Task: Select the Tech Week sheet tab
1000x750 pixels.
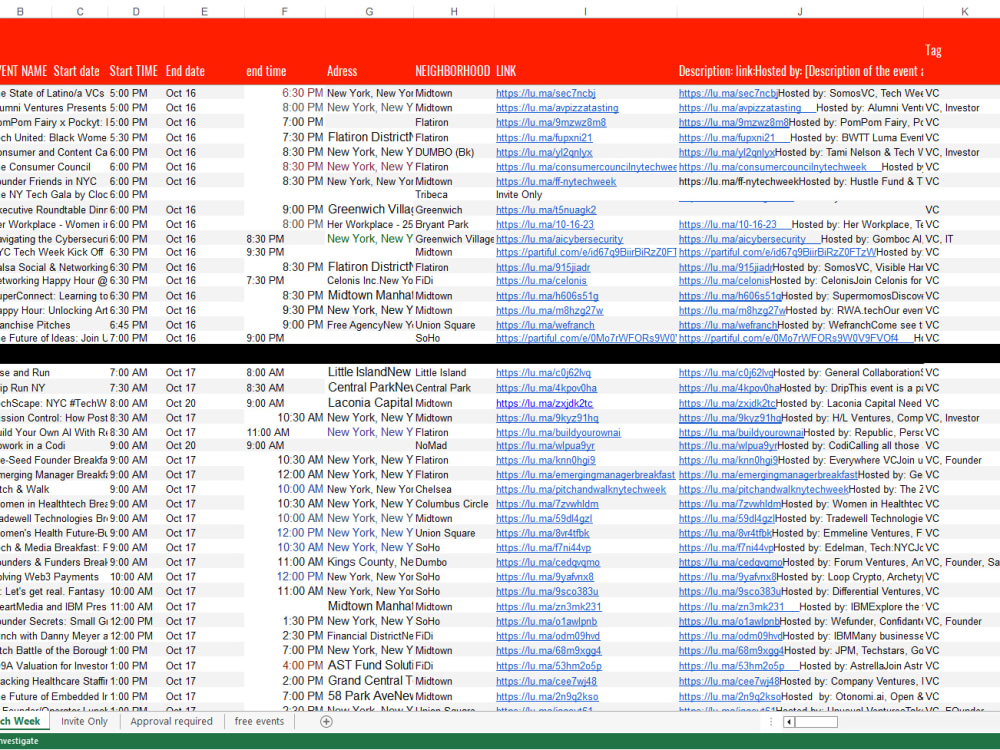Action: [20, 721]
